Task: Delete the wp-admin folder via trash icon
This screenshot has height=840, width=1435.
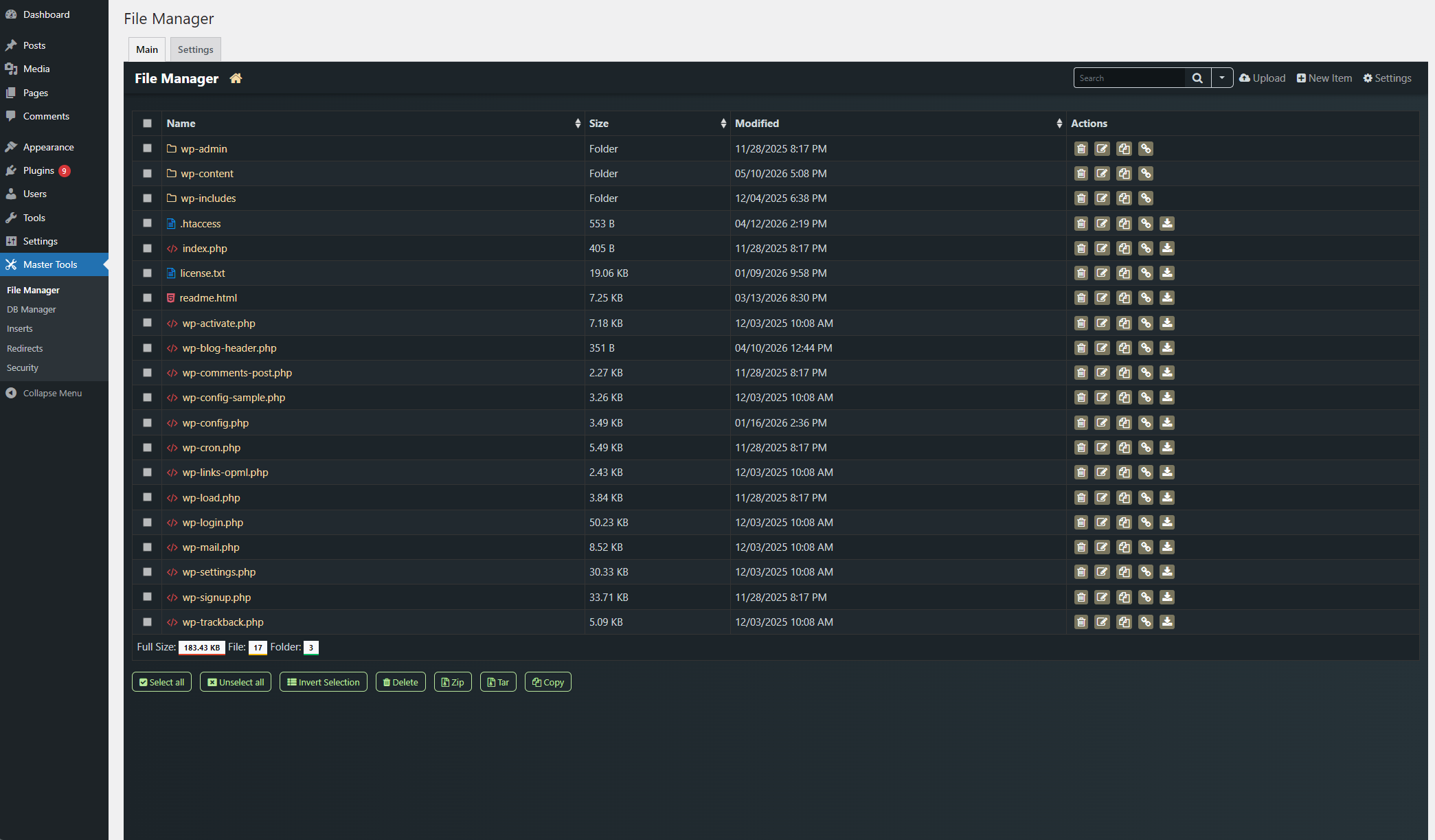Action: pos(1081,149)
